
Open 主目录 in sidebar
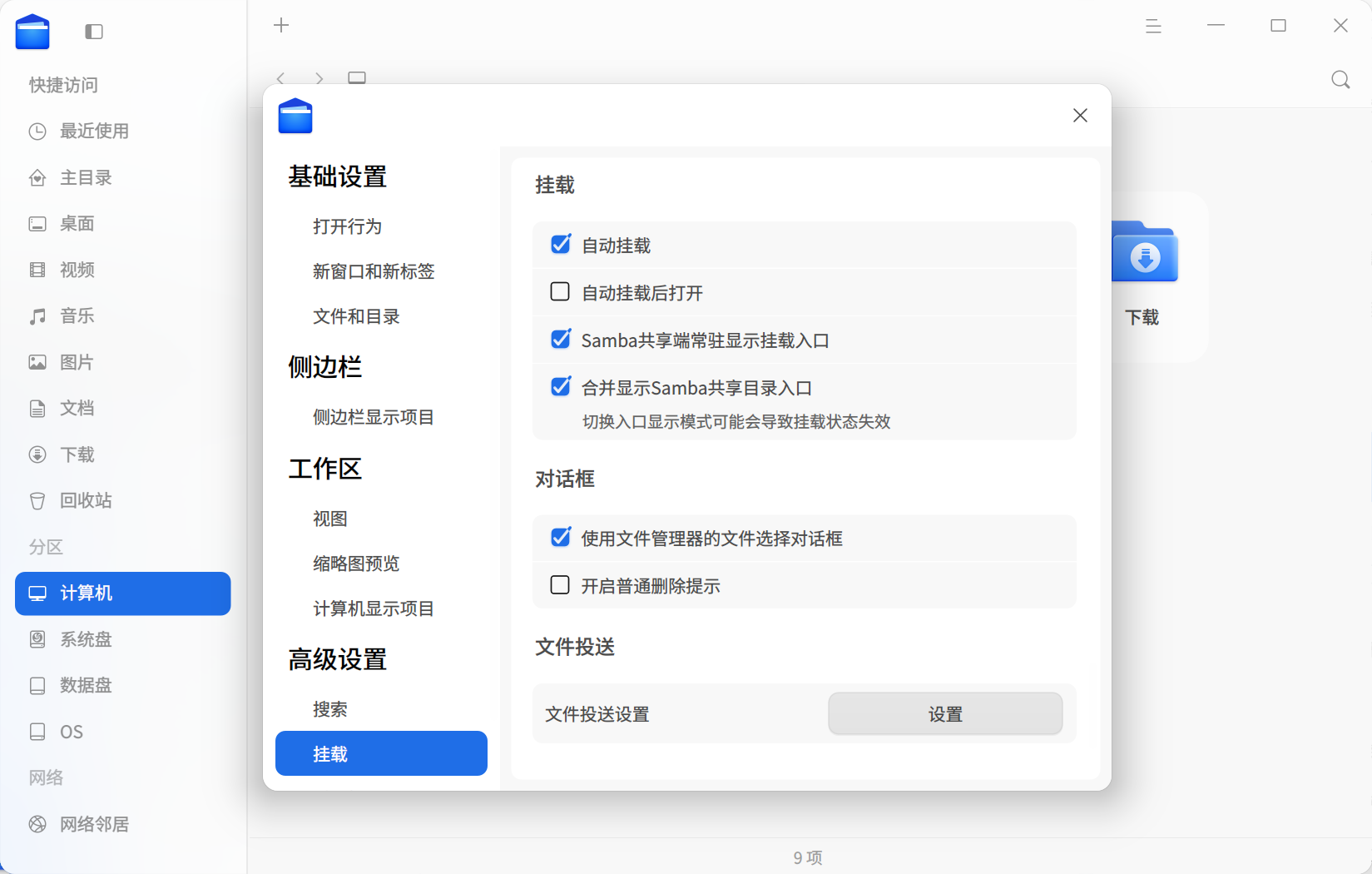coord(122,177)
